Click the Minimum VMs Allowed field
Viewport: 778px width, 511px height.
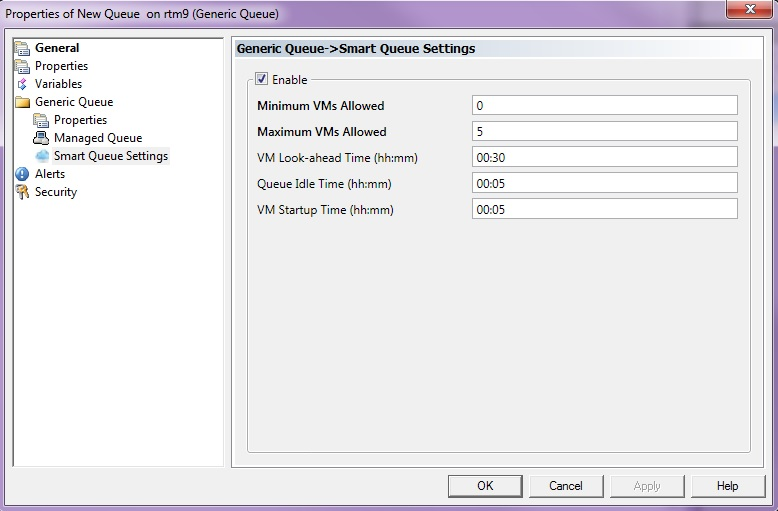coord(604,106)
